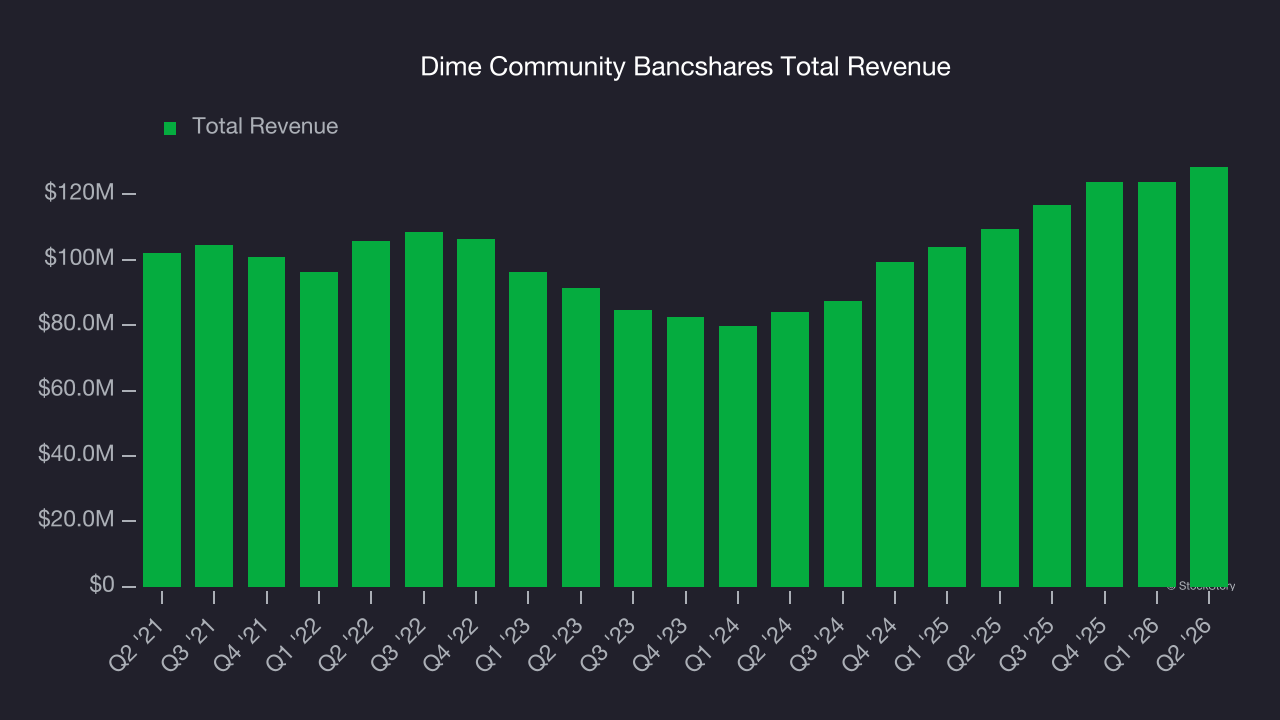Click the chart title 'Dime Community Bancshares Total Revenue'
The image size is (1280, 720).
(685, 67)
